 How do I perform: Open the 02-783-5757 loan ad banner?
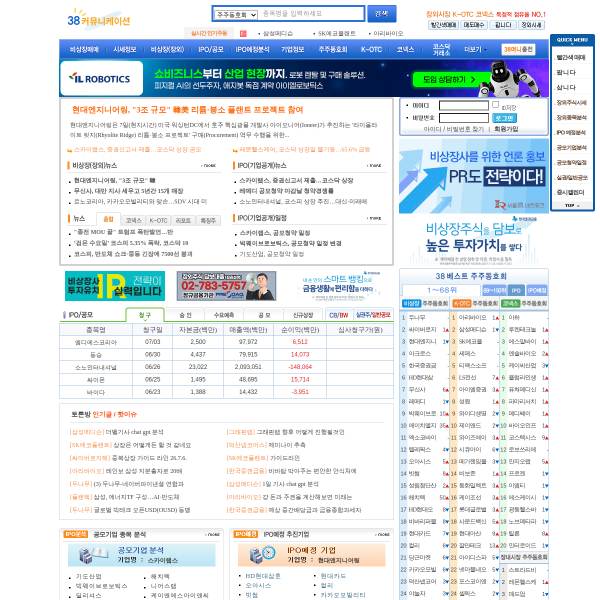226,286
